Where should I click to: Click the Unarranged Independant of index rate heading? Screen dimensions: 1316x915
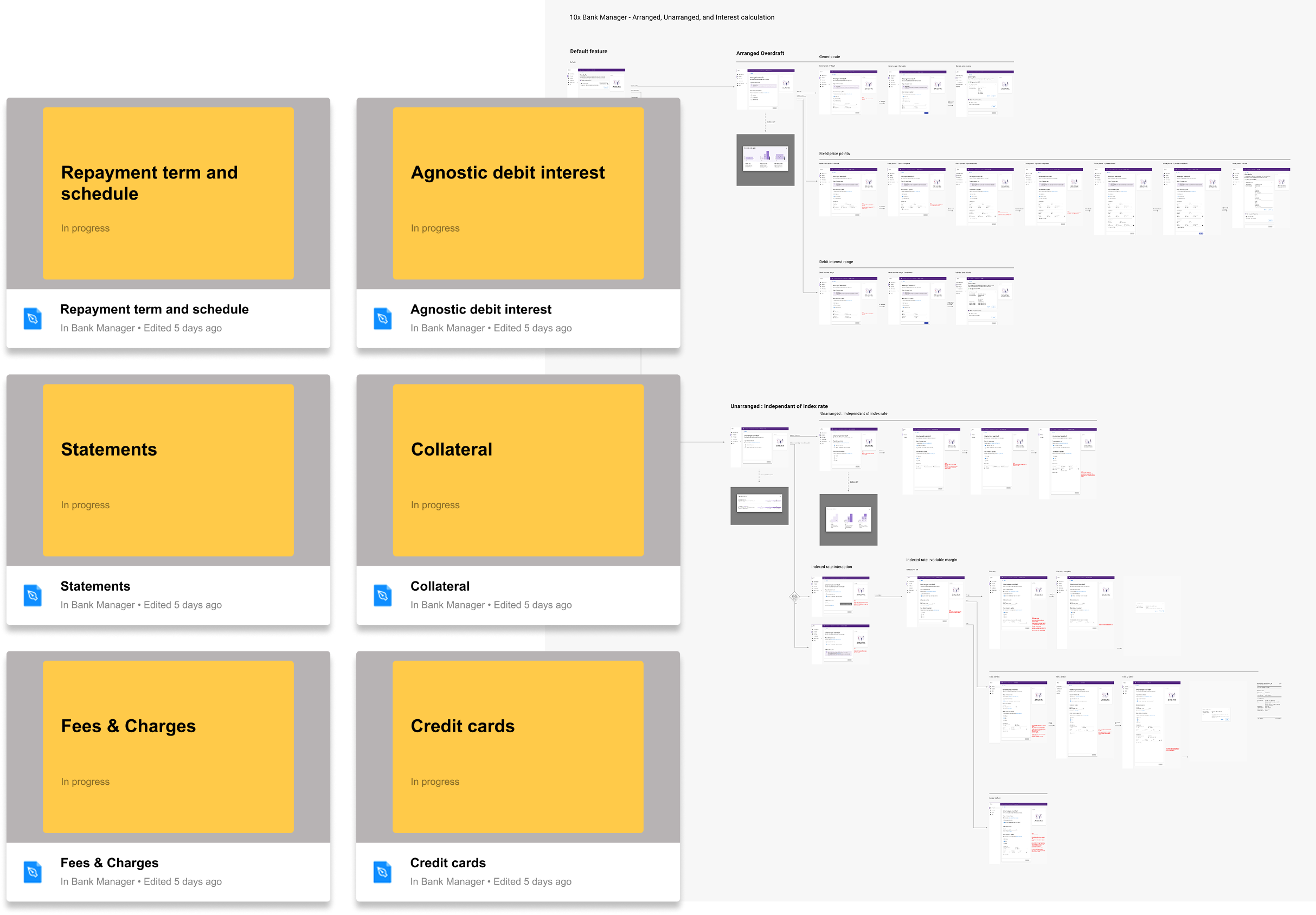point(778,406)
